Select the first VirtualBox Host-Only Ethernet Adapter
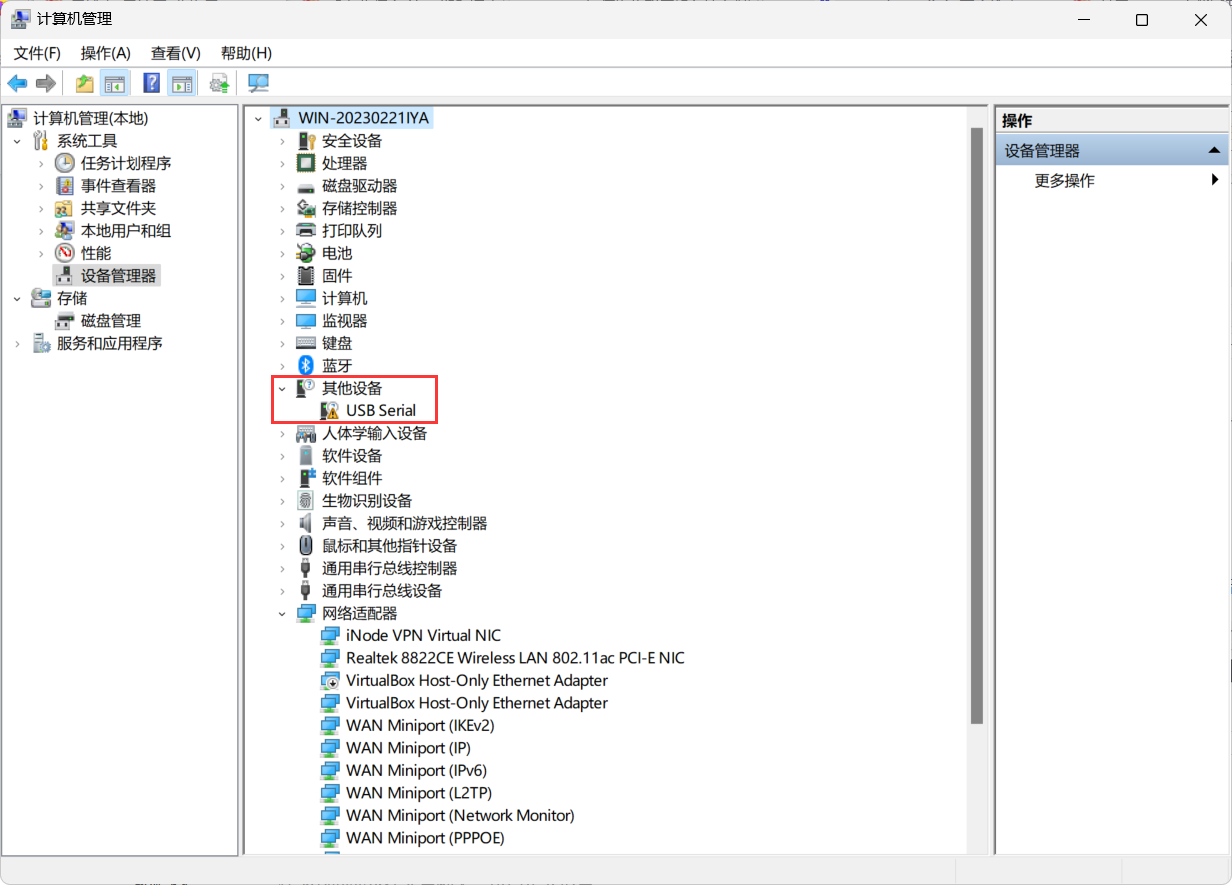The image size is (1232, 885). coord(477,681)
